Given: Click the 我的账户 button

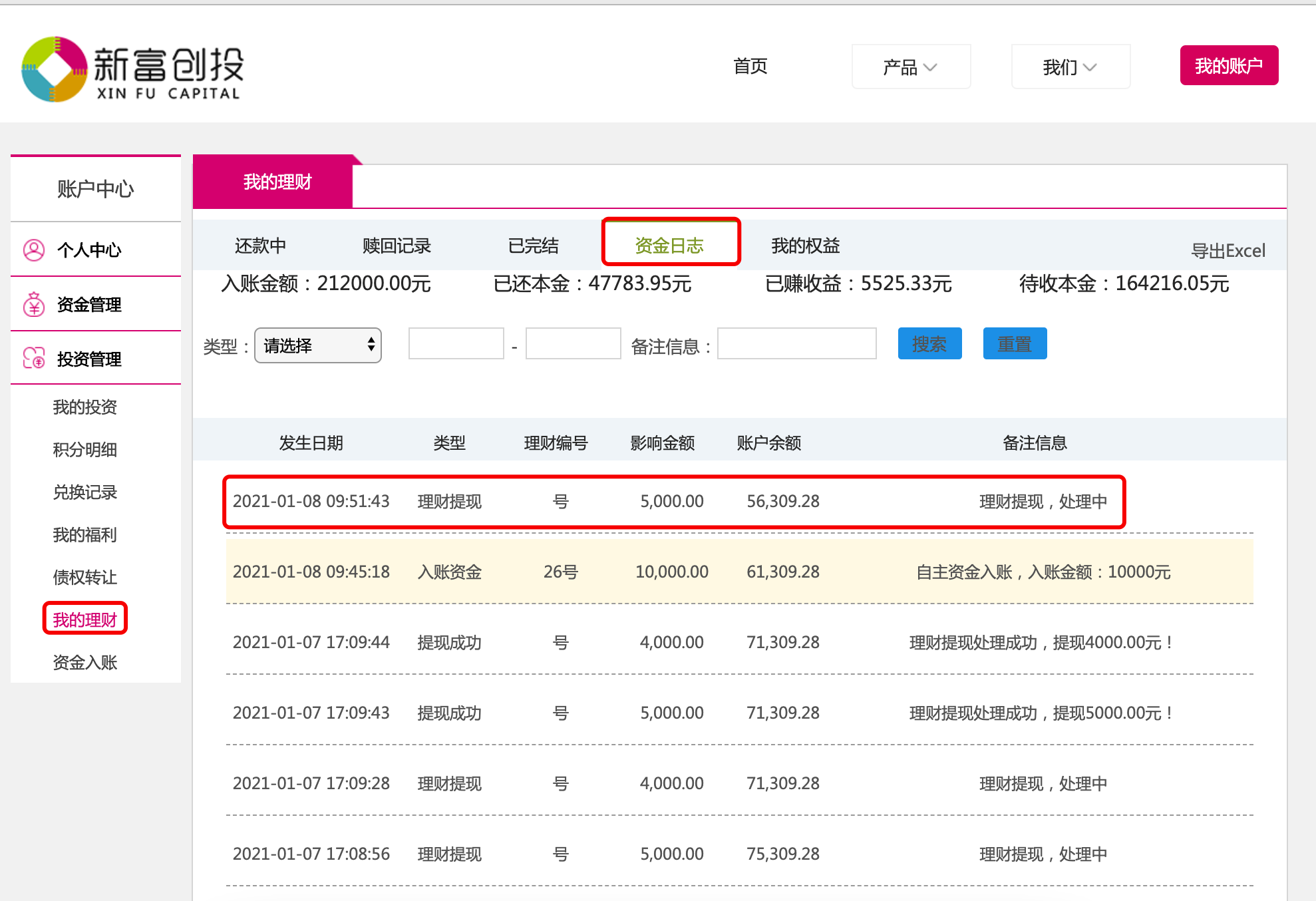Looking at the screenshot, I should (x=1229, y=65).
